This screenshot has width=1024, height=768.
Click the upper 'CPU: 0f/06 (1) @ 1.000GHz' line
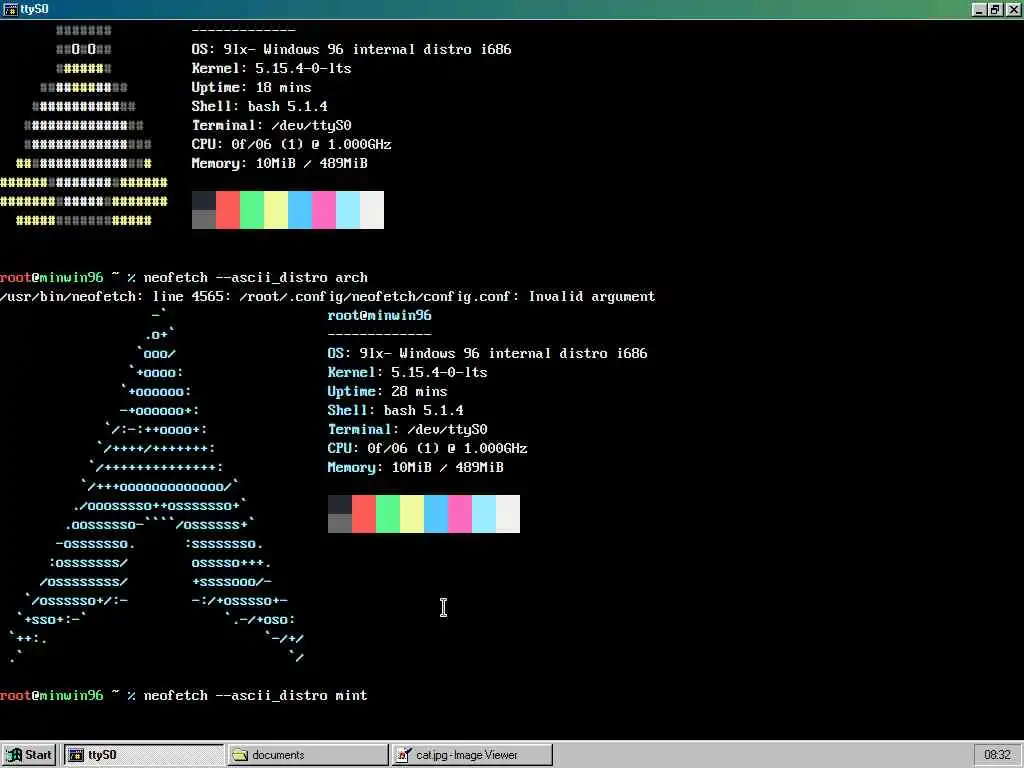coord(291,144)
